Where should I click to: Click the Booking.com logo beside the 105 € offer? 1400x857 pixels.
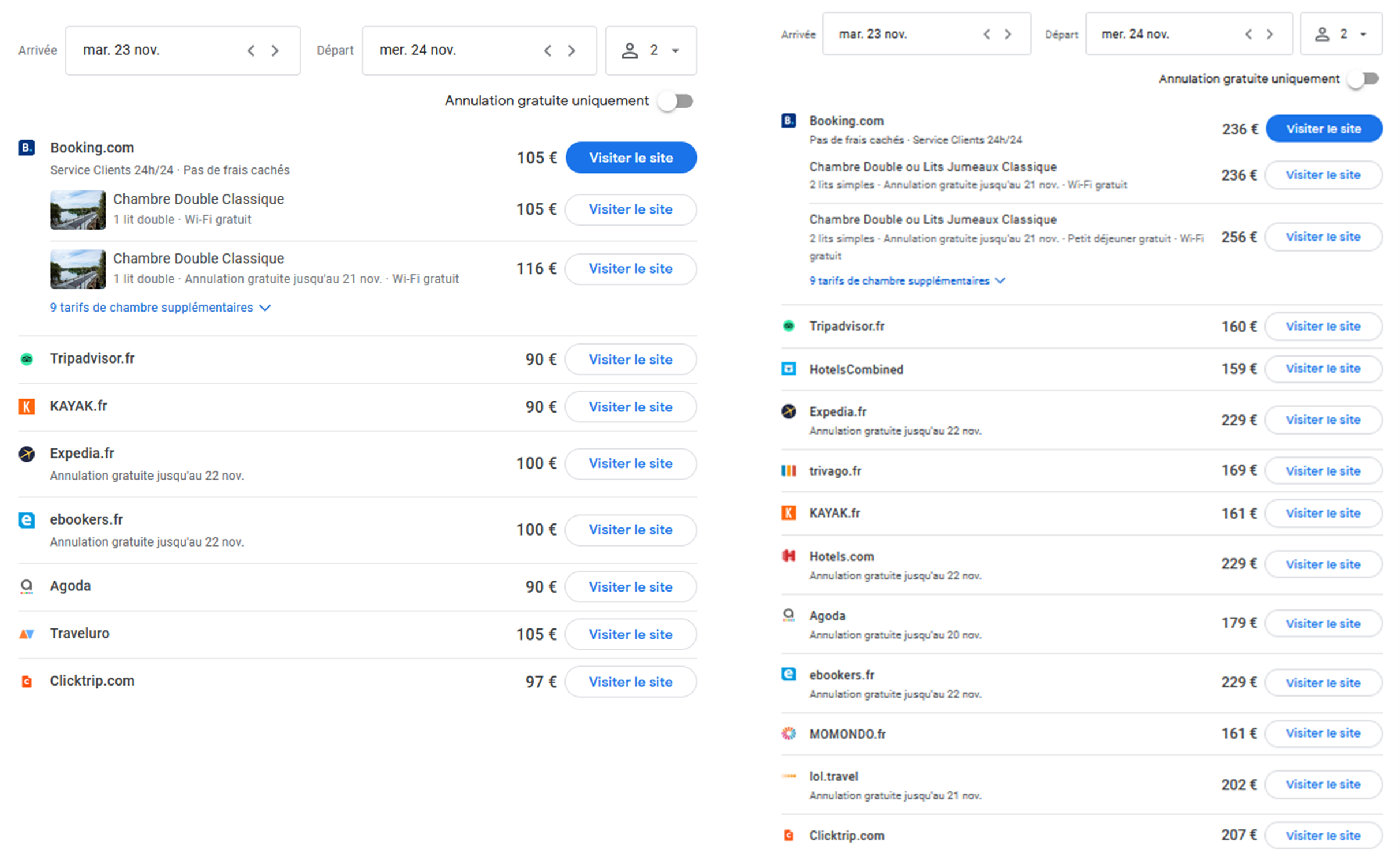tap(27, 148)
